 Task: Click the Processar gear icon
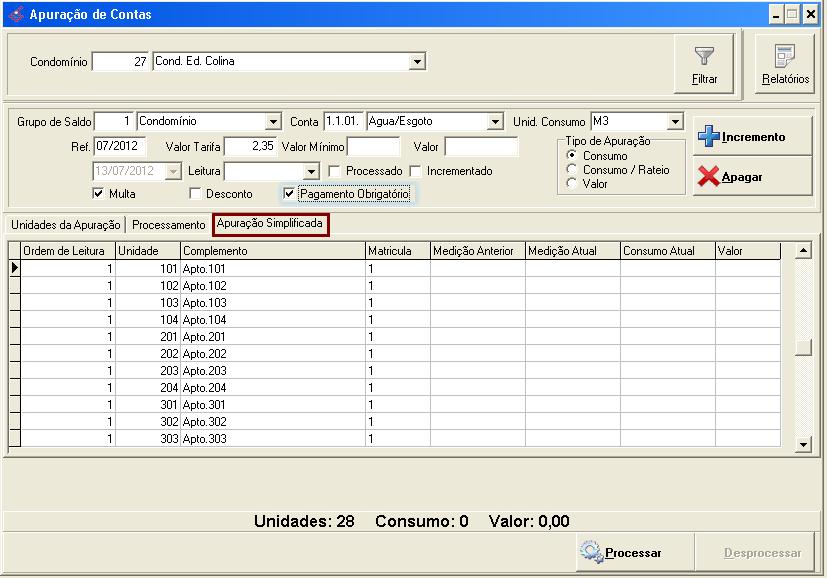[591, 552]
